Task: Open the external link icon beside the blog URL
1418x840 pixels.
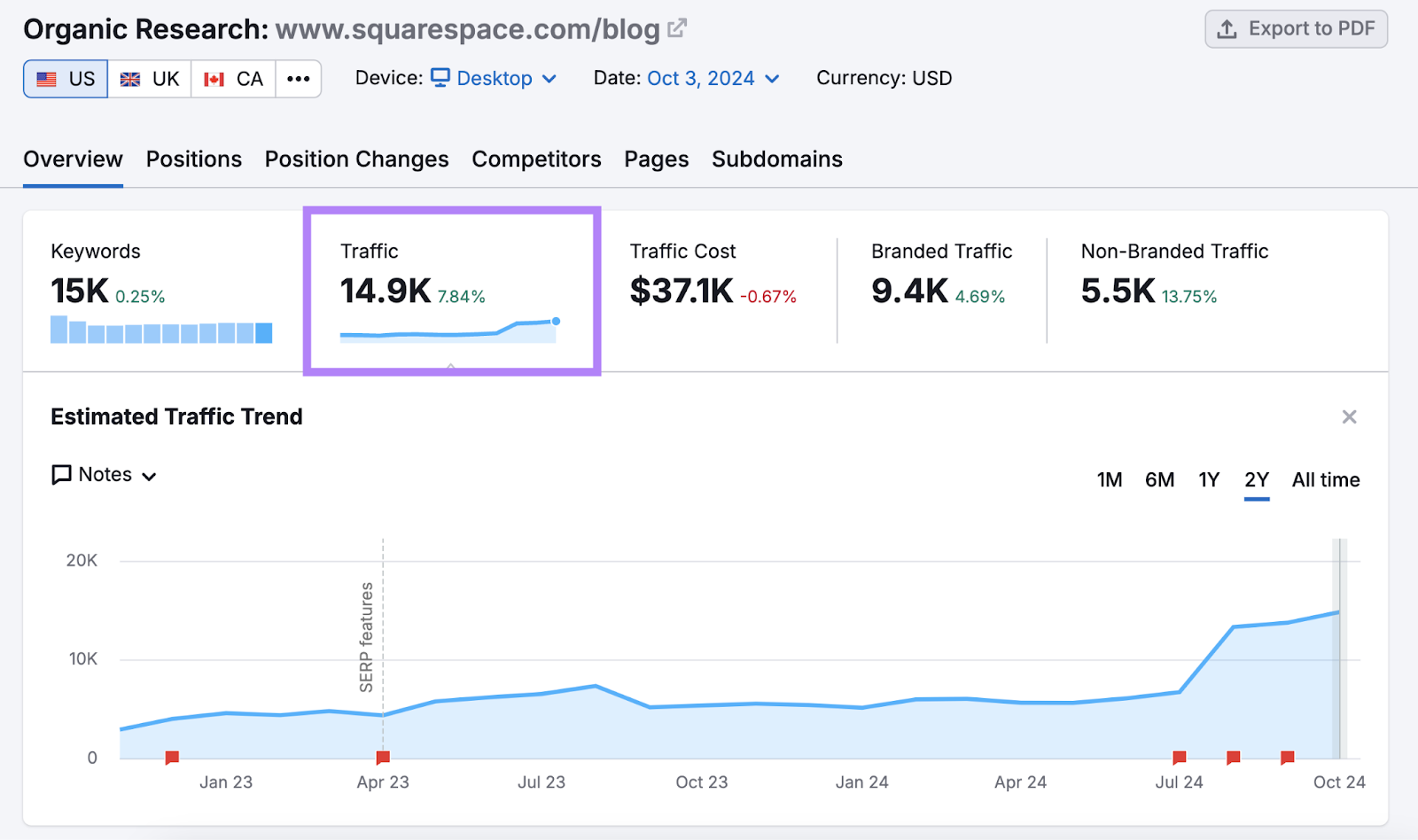Action: click(675, 27)
